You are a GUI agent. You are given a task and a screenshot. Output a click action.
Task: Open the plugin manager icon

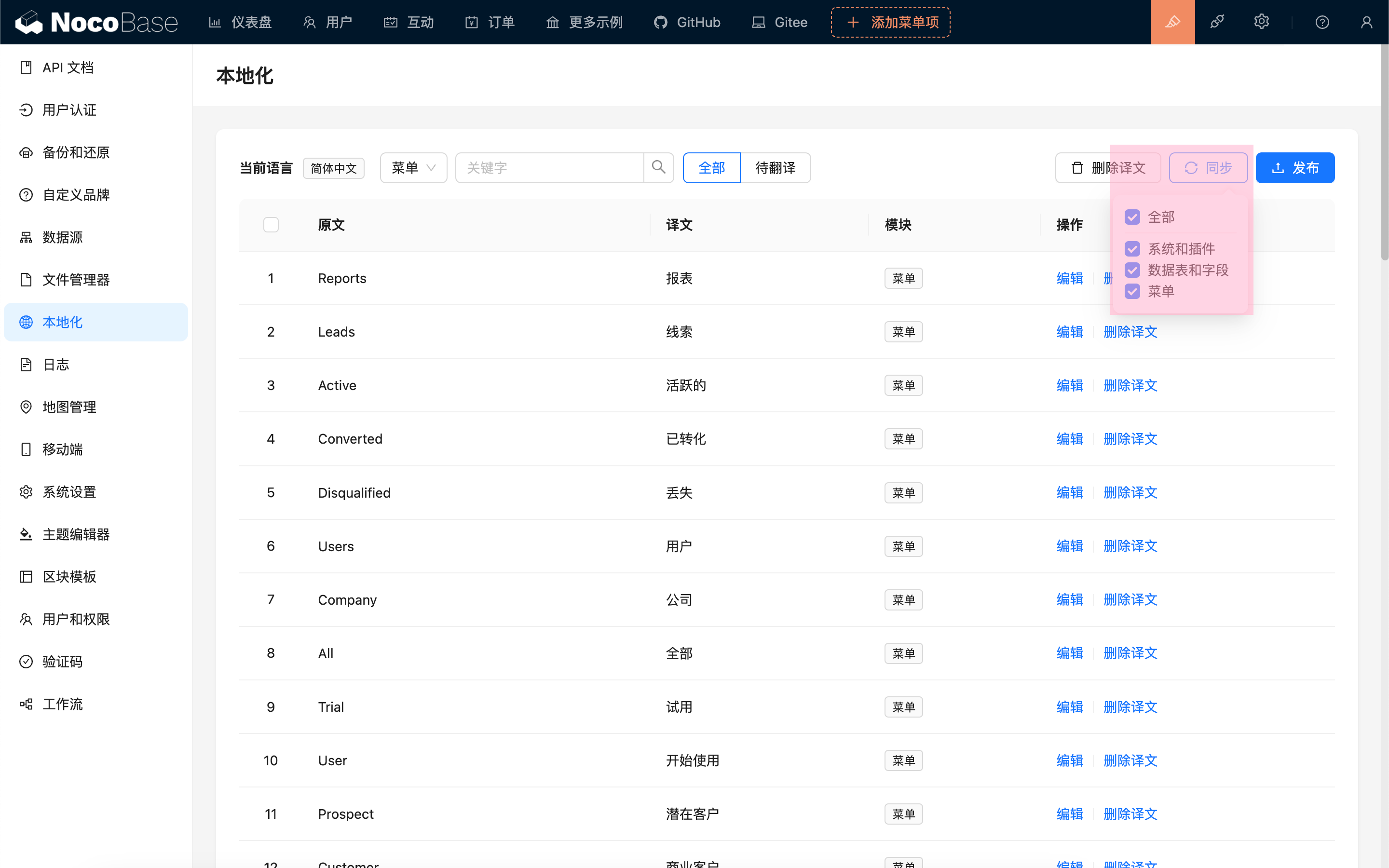click(x=1217, y=22)
